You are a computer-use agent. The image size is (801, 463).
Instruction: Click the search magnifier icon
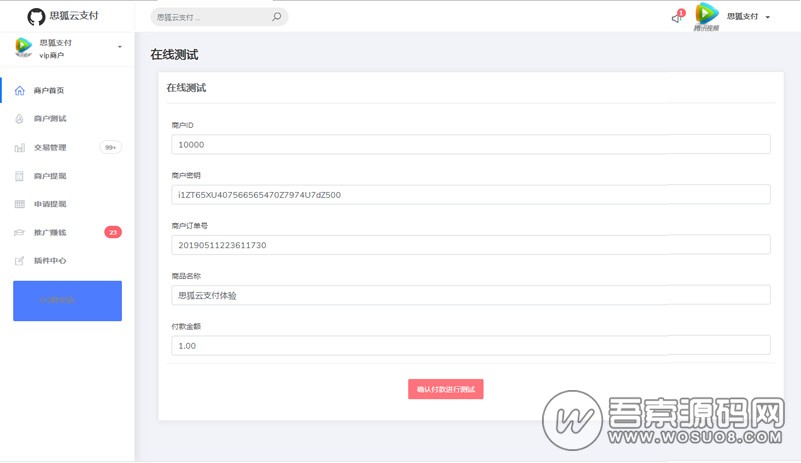tap(276, 17)
